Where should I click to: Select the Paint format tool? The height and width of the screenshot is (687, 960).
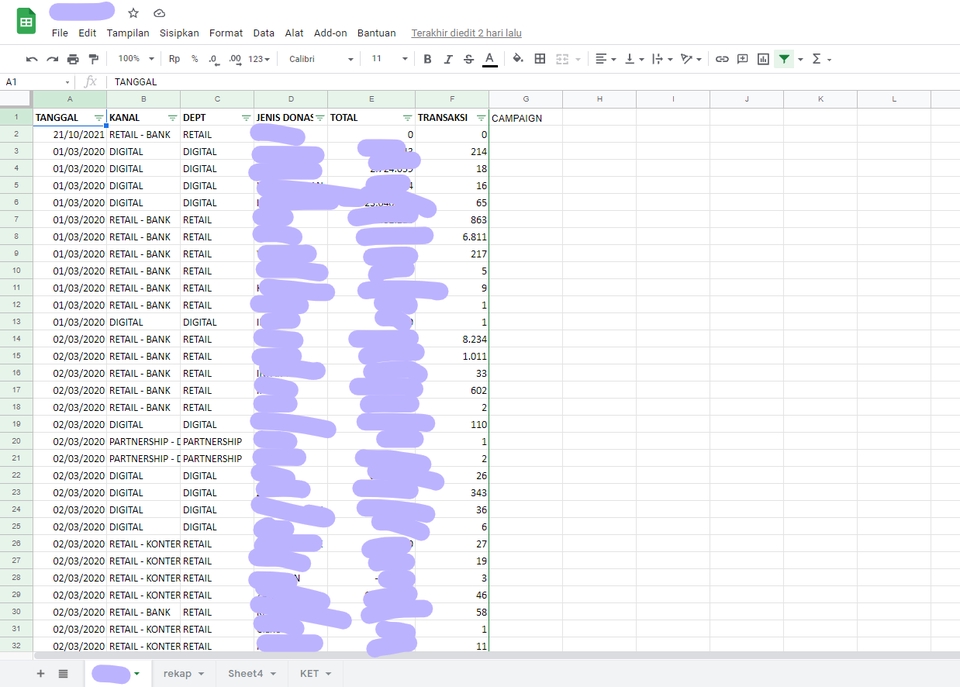point(93,59)
